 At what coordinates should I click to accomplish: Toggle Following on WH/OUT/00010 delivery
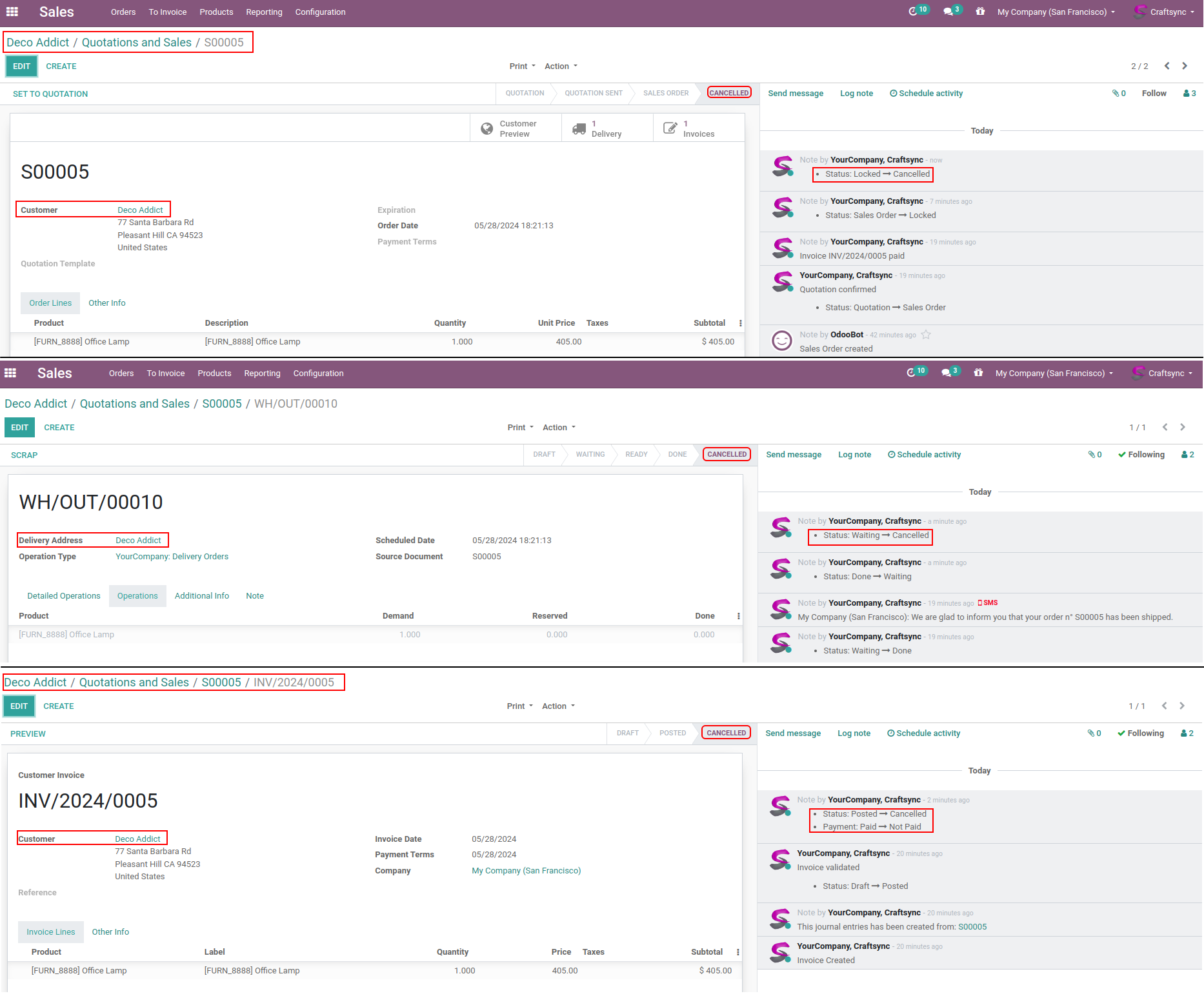point(1141,455)
